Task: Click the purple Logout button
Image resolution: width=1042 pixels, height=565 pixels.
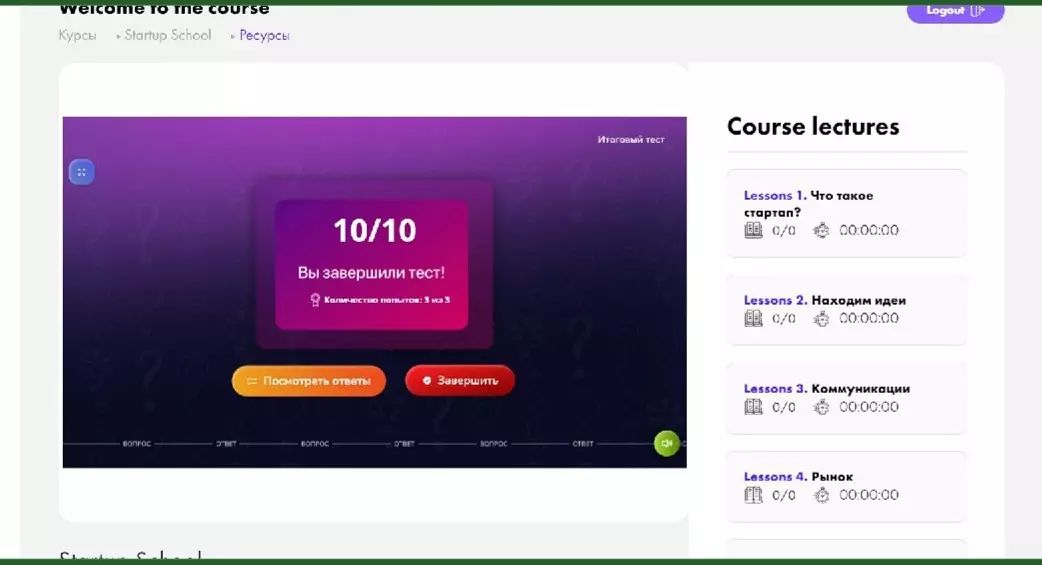Action: tap(955, 12)
